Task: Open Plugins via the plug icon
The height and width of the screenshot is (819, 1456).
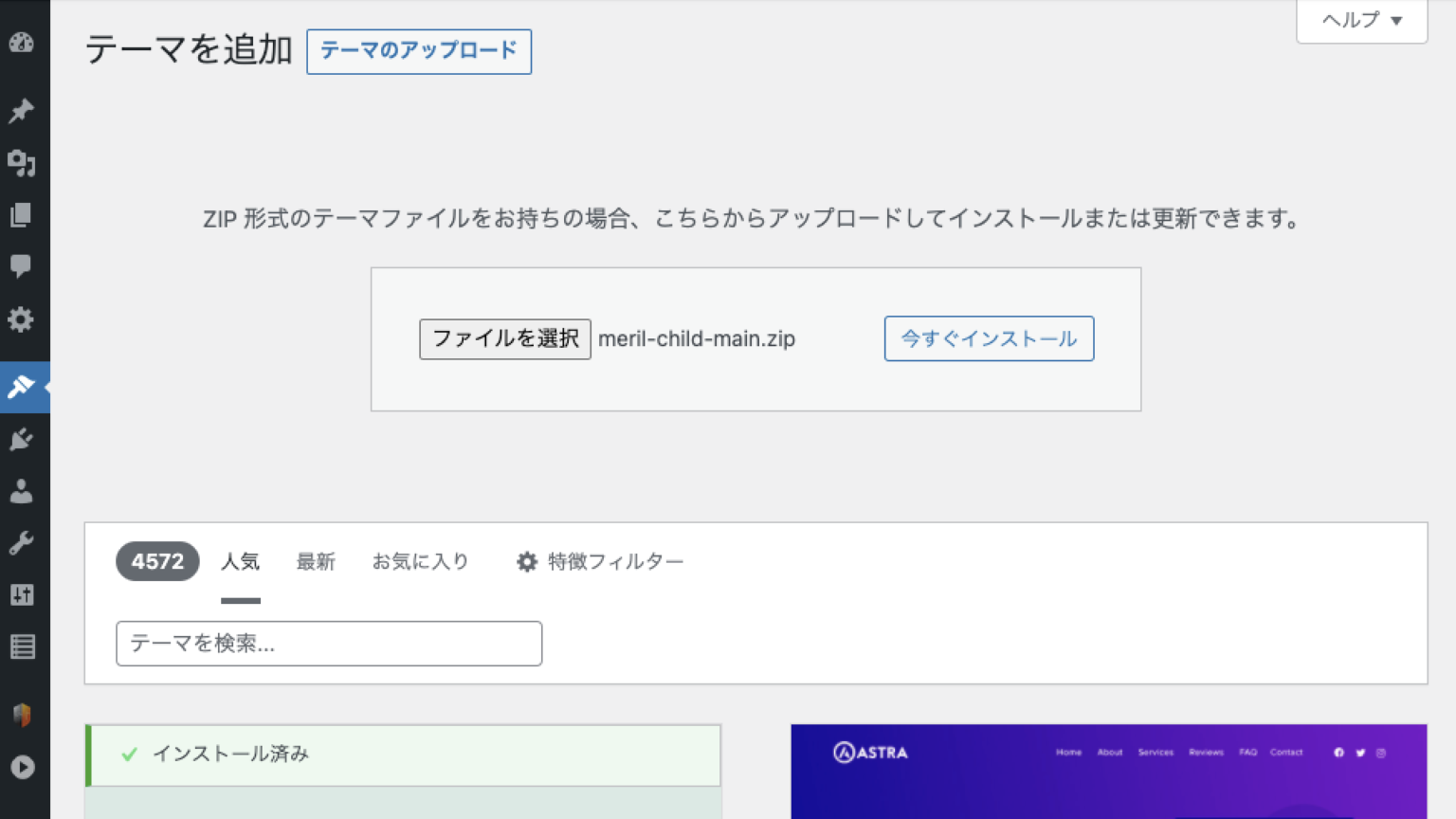Action: [23, 438]
